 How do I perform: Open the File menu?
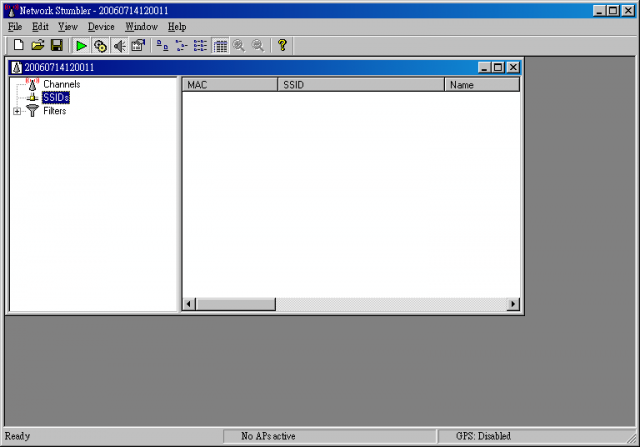tap(15, 27)
